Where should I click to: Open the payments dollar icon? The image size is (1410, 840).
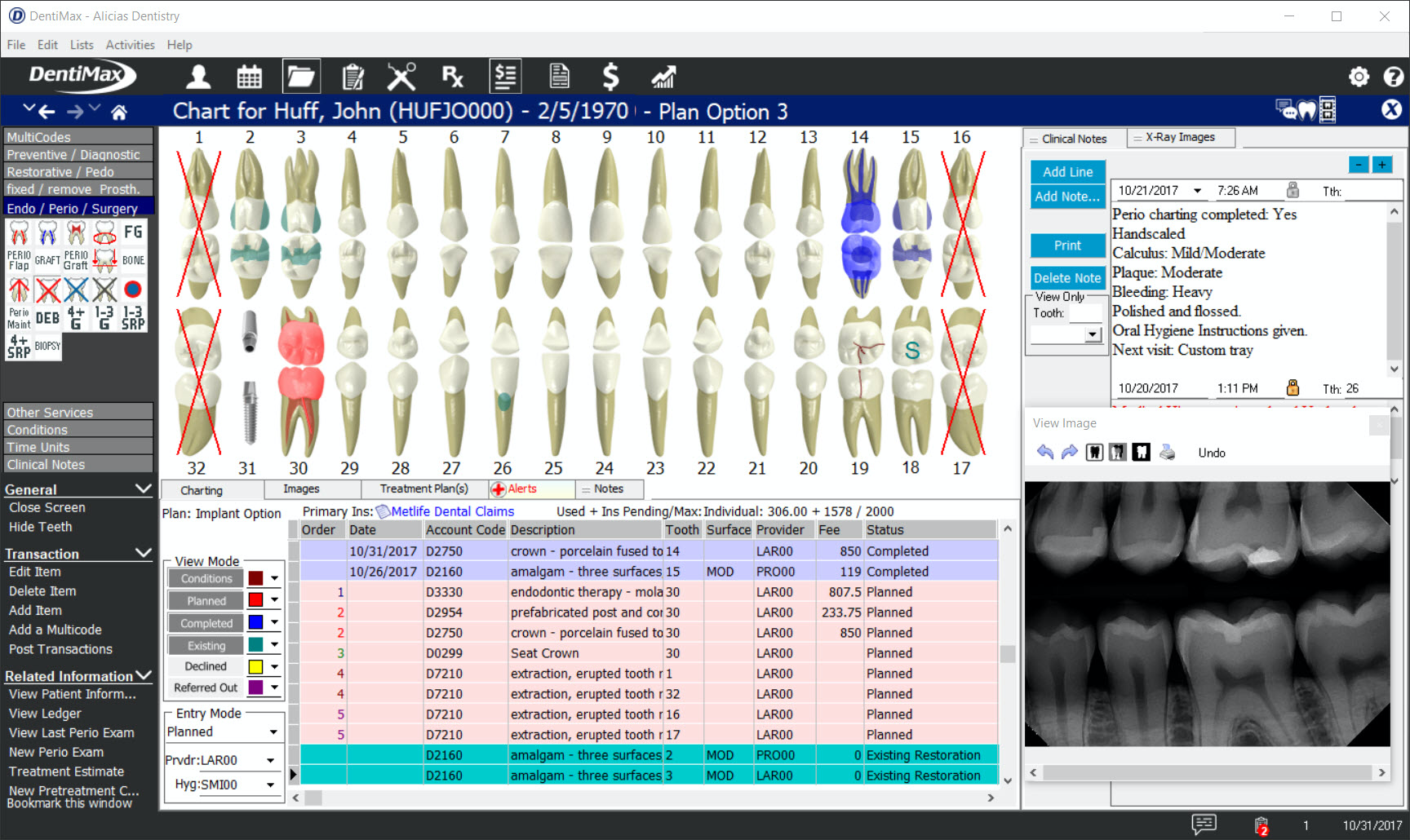[610, 76]
